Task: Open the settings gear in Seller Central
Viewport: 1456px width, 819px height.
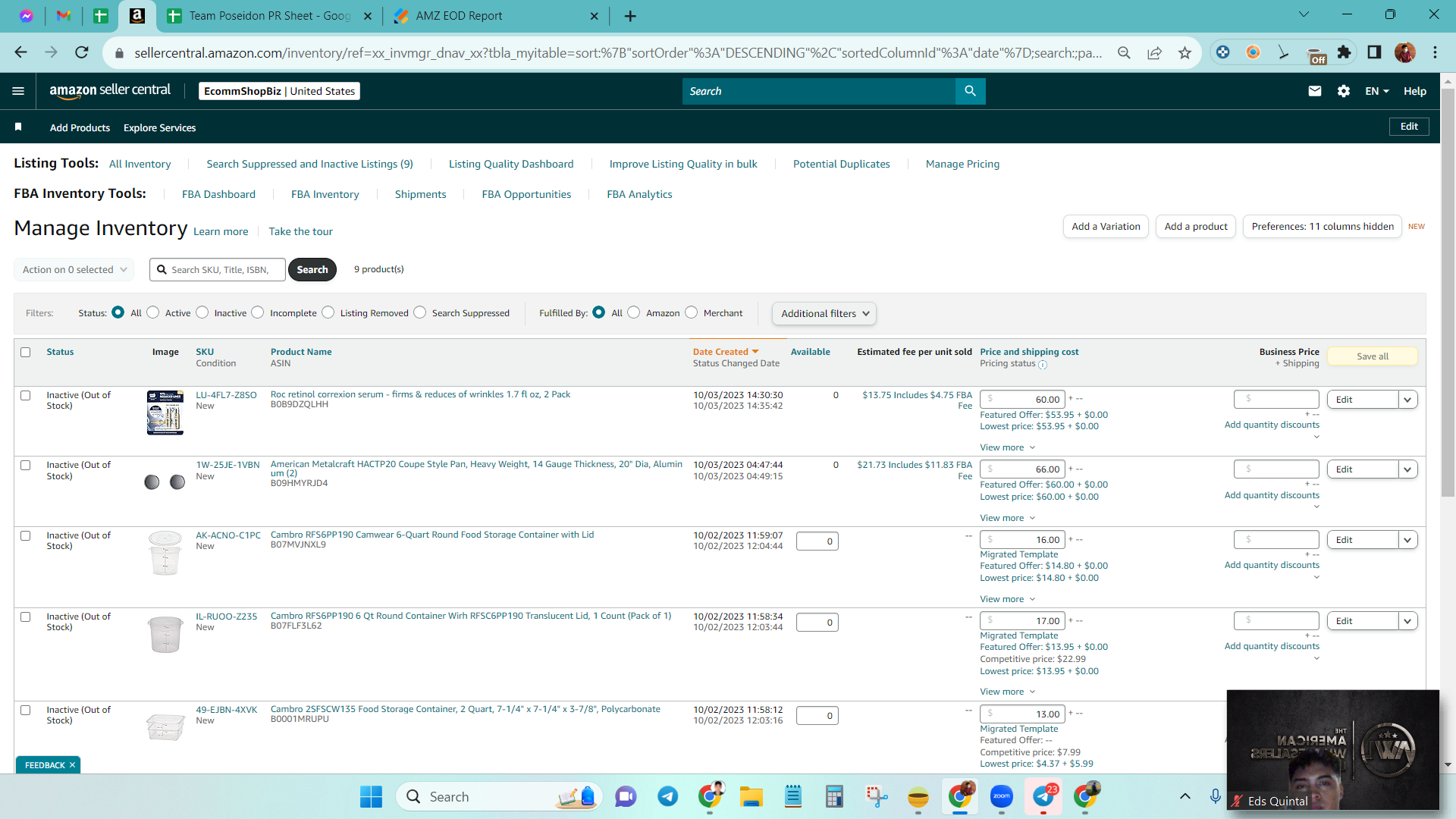Action: [x=1344, y=91]
